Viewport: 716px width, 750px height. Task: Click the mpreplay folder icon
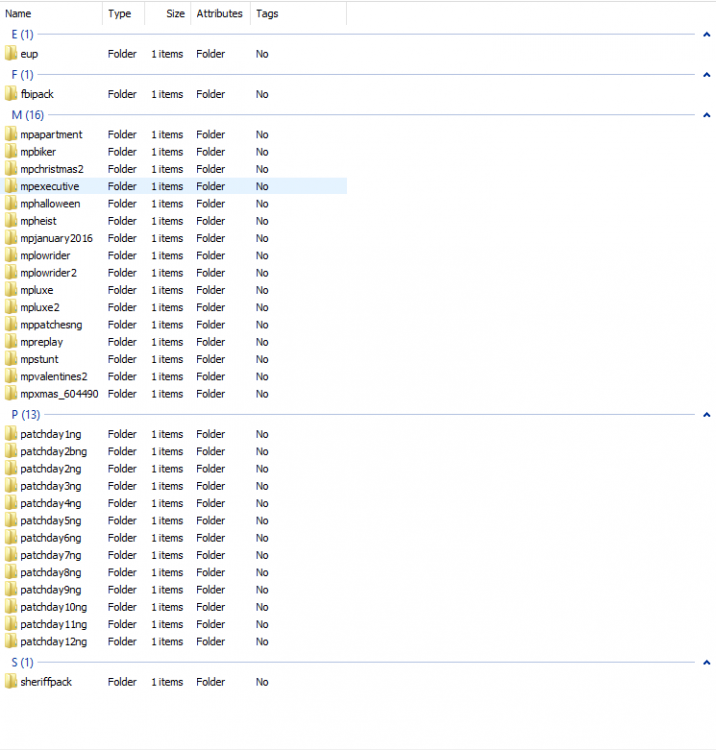[11, 342]
